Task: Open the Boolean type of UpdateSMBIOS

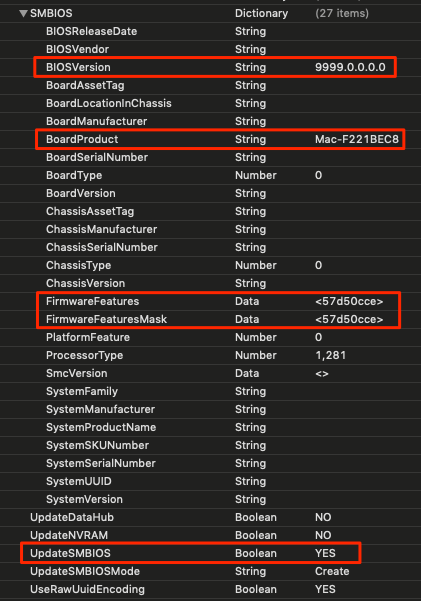Action: [x=256, y=554]
